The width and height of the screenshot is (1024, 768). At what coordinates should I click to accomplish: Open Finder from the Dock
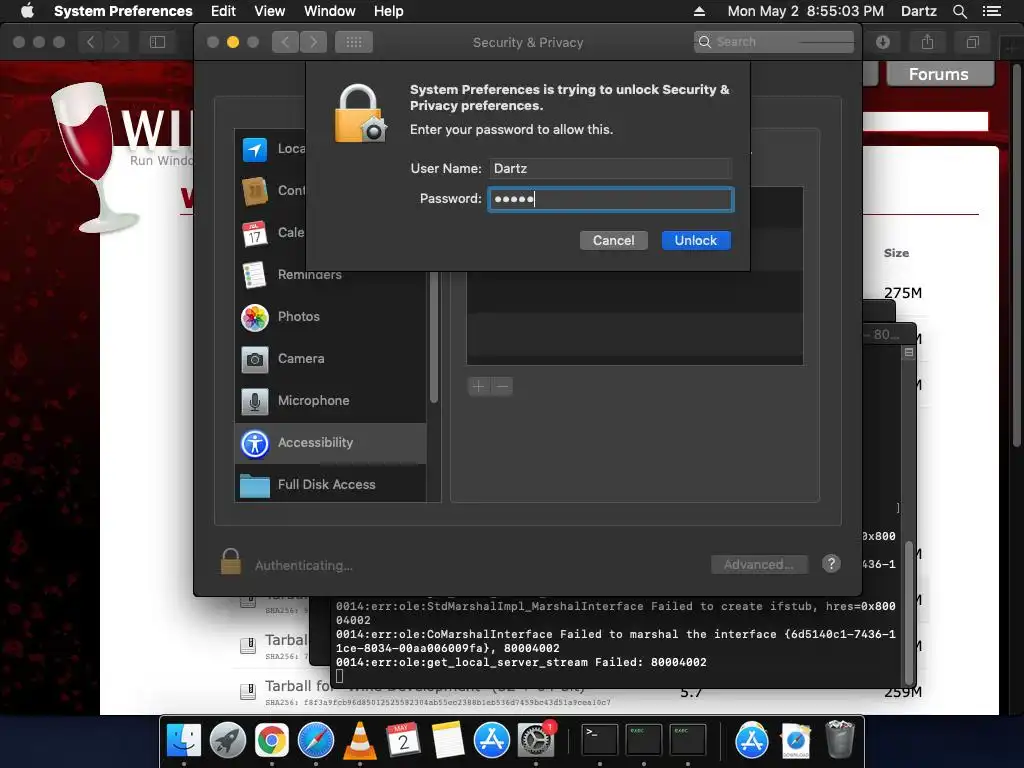coord(184,740)
